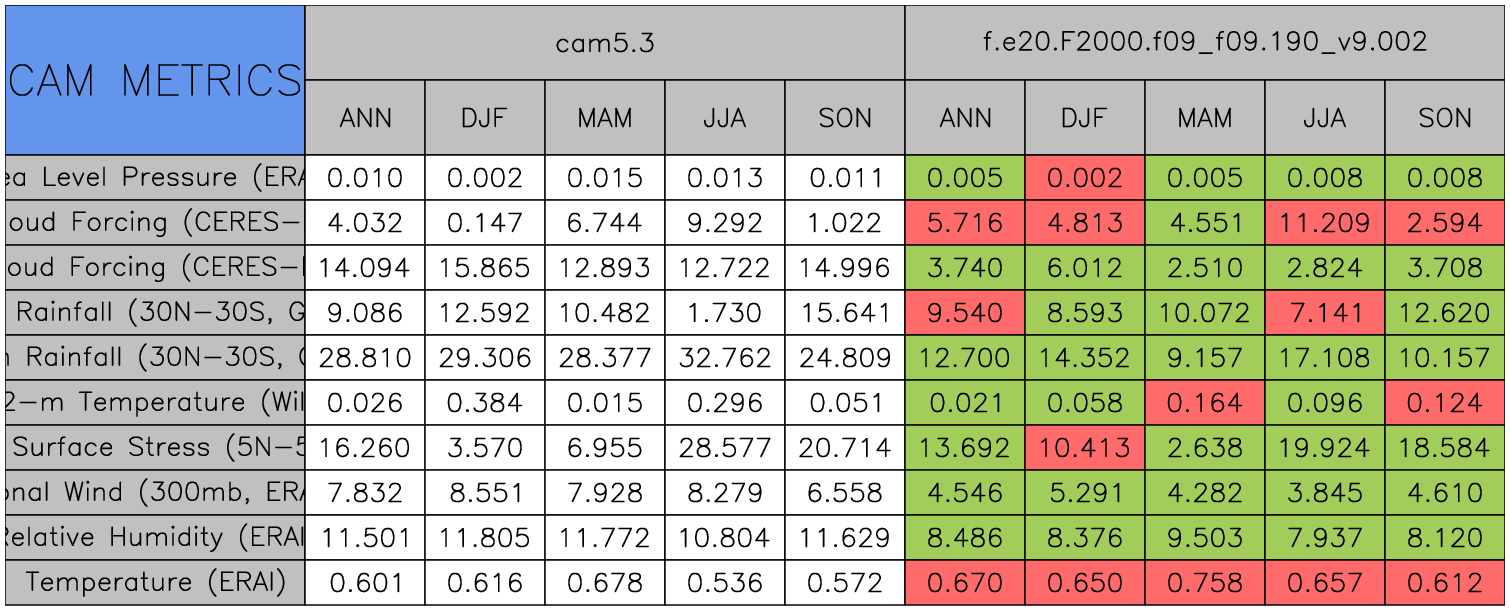Screen dimensions: 1510x611
Task: Select the cell containing 1.730
Action: point(724,313)
